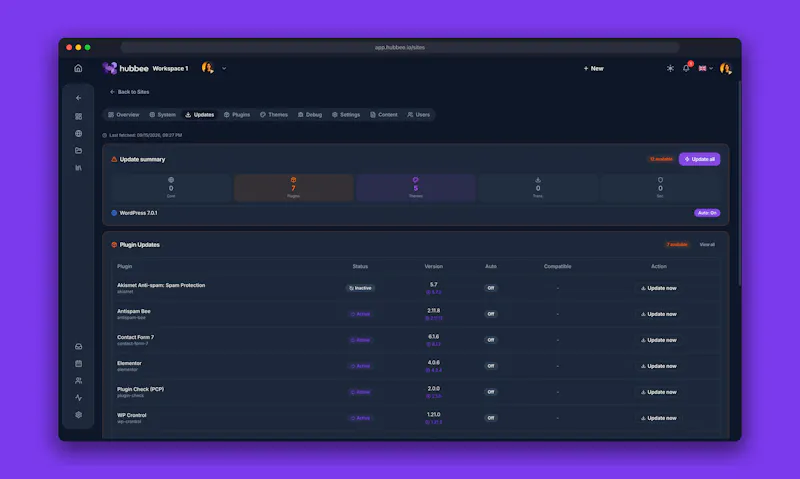Image resolution: width=800 pixels, height=479 pixels.
Task: Open the team users icon in sidebar
Action: tap(79, 381)
